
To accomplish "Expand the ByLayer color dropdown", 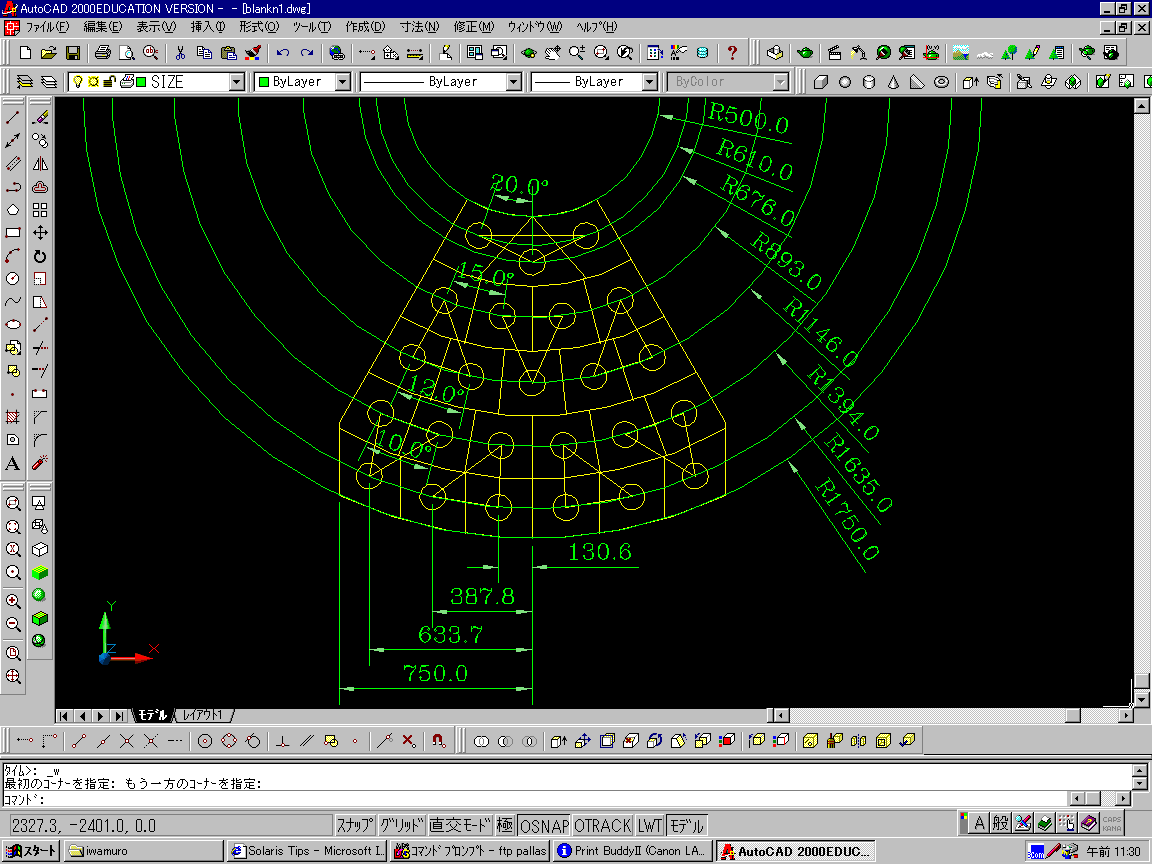I will (x=342, y=82).
